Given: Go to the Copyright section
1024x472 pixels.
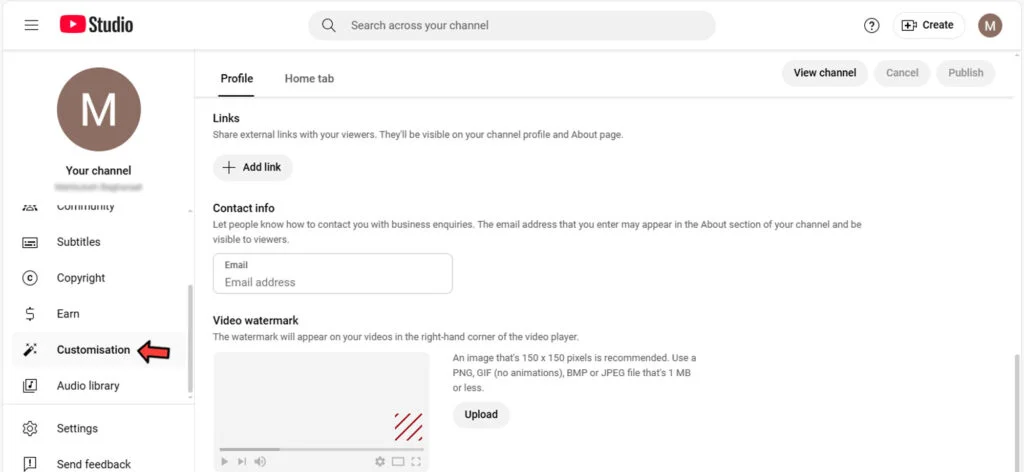Looking at the screenshot, I should click(x=80, y=278).
